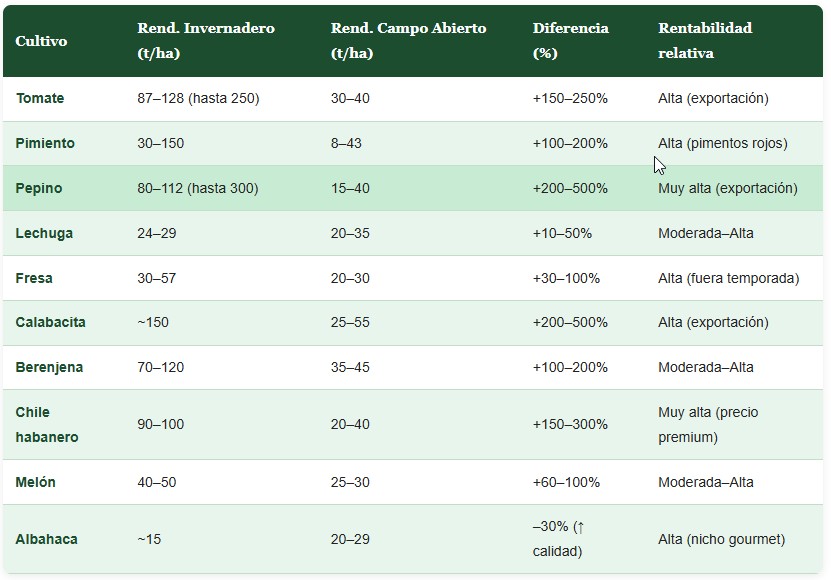The image size is (831, 580).
Task: Click the Rend. Campo Abierto column header
Action: coord(408,40)
